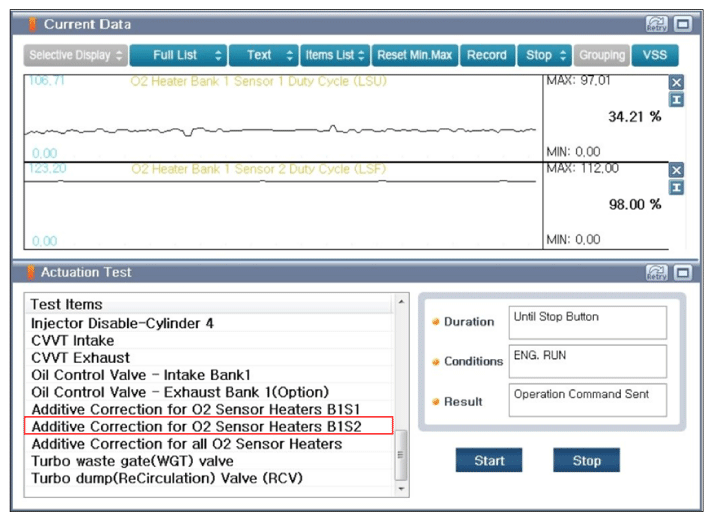Maximize the Current Data panel
This screenshot has width=713, height=521.
click(x=683, y=23)
